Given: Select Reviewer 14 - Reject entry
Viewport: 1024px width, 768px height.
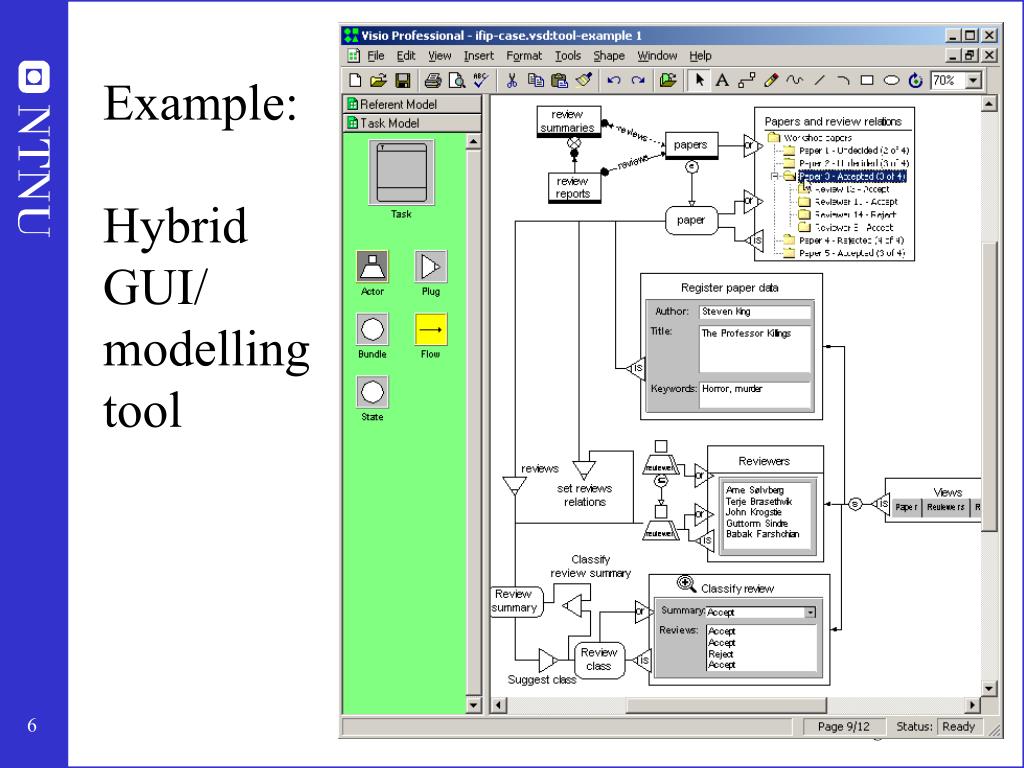Looking at the screenshot, I should pos(855,215).
